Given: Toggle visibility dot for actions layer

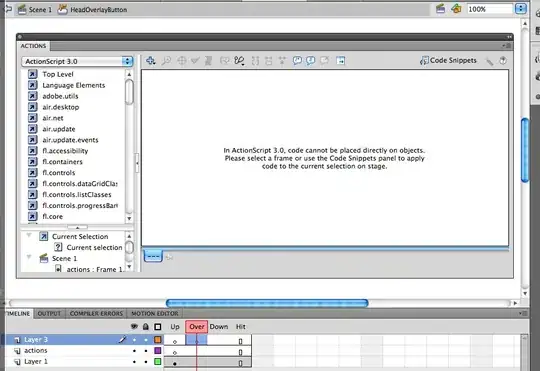Looking at the screenshot, I should click(x=135, y=351).
